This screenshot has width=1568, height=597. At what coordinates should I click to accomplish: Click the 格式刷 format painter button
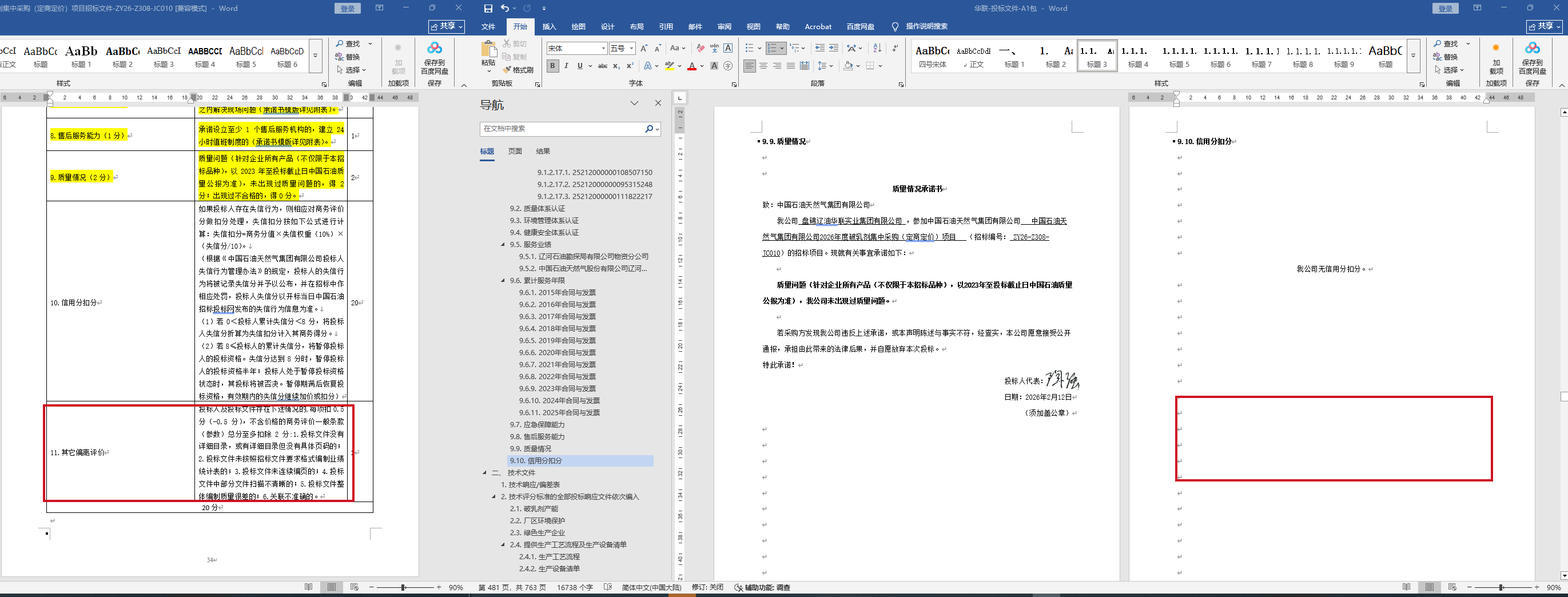click(518, 70)
